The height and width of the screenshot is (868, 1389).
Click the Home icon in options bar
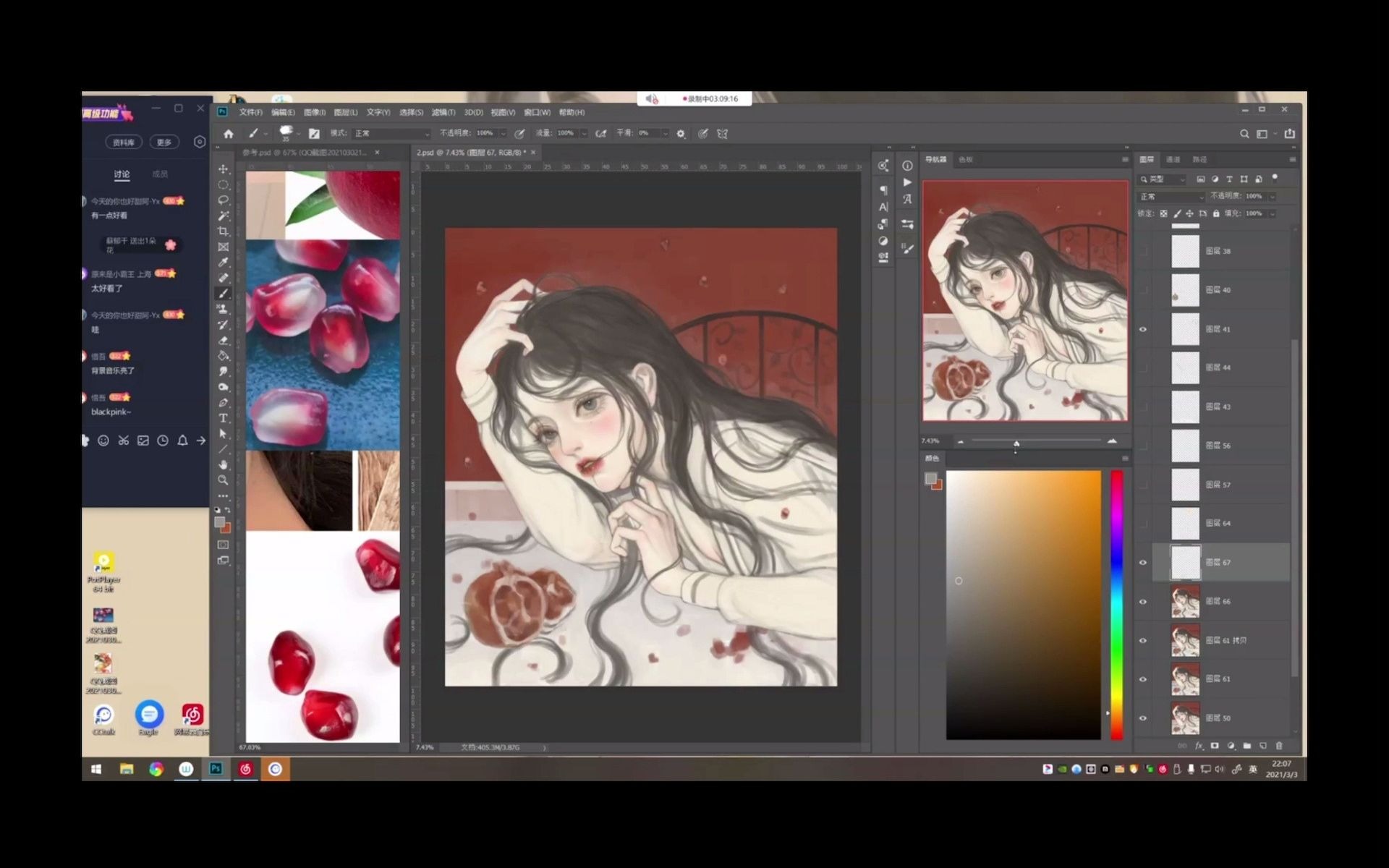229,134
